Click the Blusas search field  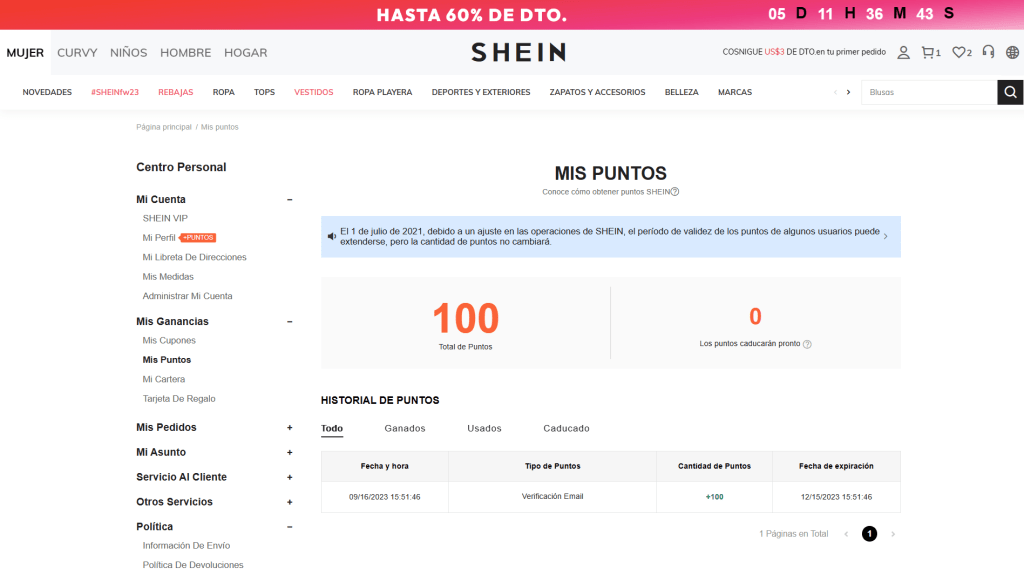point(929,92)
